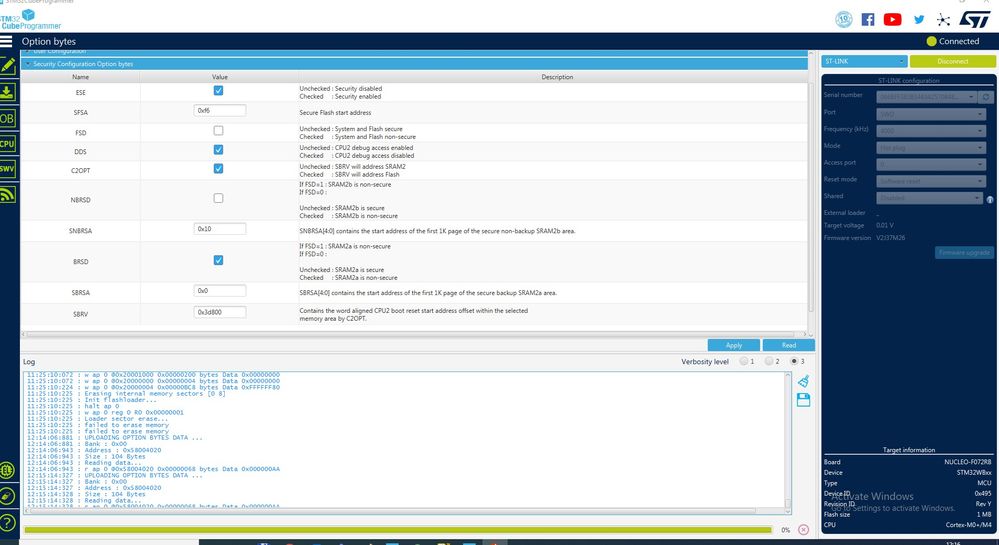The width and height of the screenshot is (999, 545).
Task: Uncheck the ESE security checkbox
Action: [x=219, y=91]
